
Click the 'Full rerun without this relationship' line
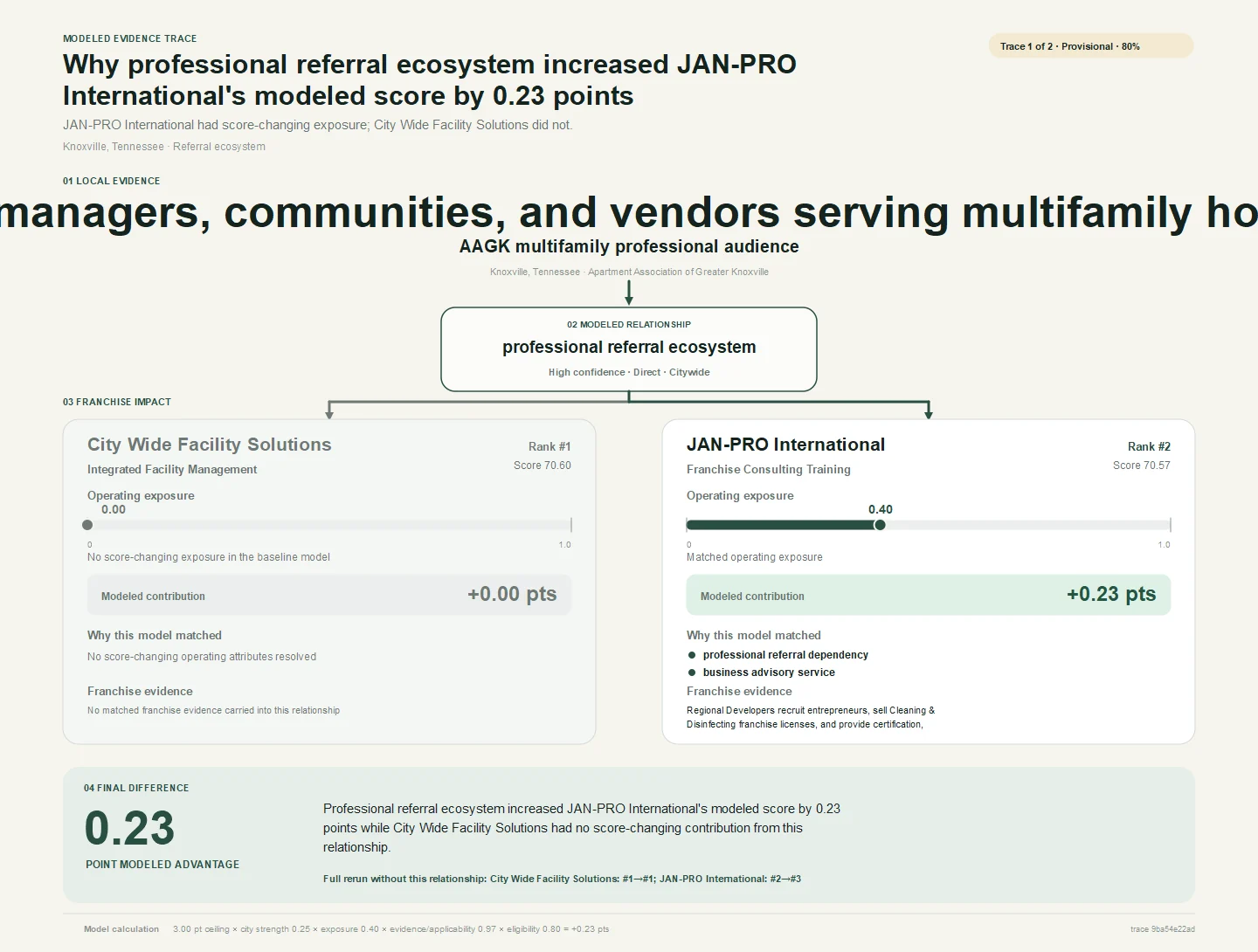[x=562, y=879]
